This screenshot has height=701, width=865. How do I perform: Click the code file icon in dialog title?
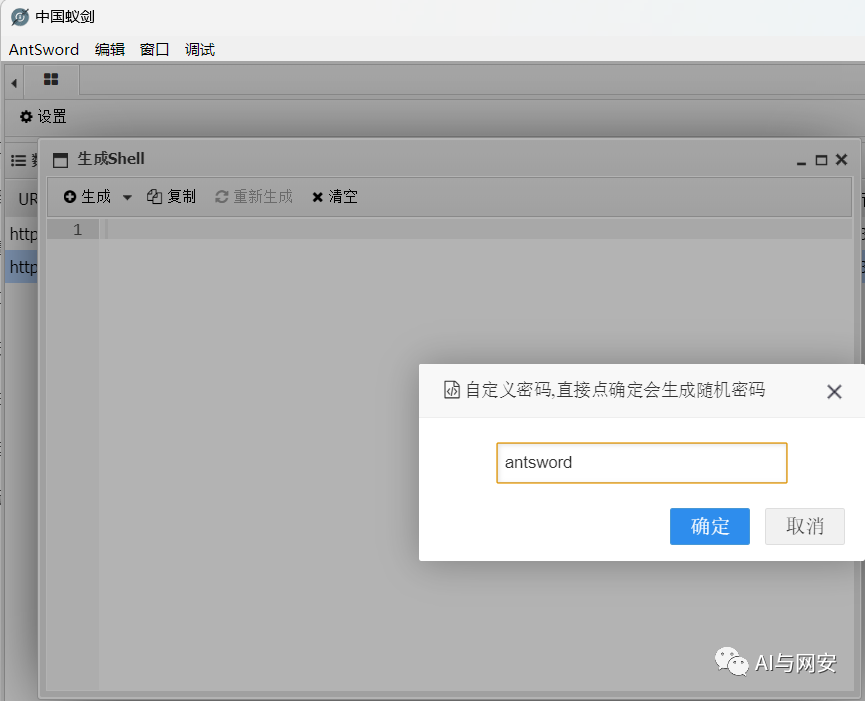(x=452, y=390)
